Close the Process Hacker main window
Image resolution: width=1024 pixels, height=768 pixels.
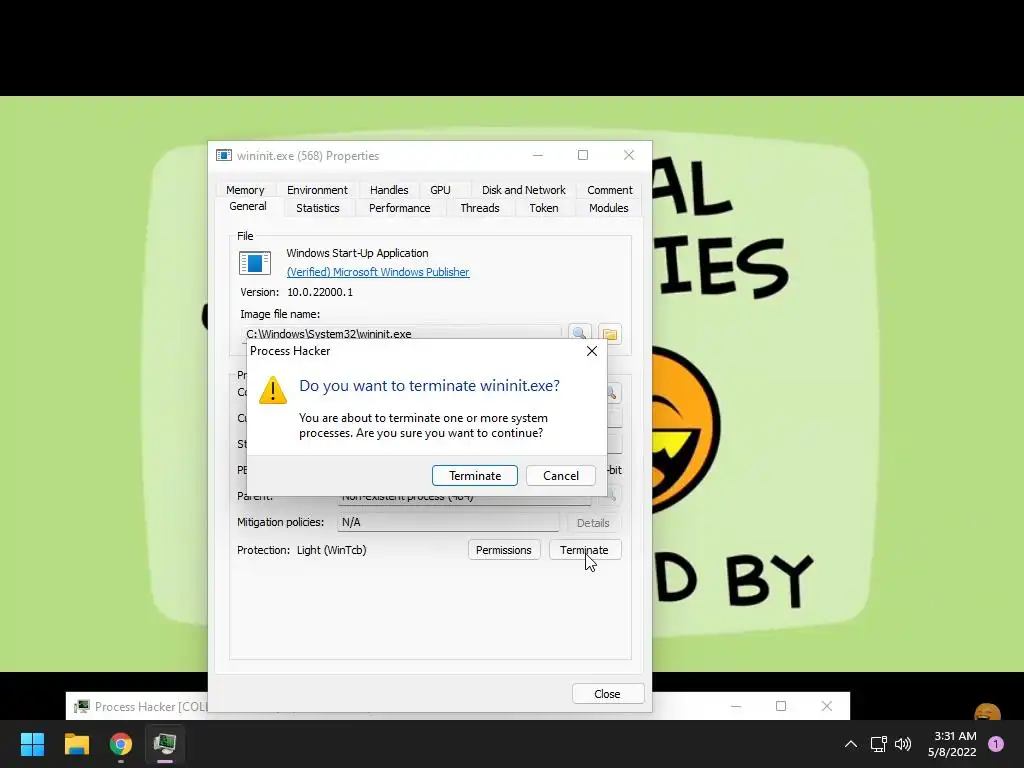(x=827, y=706)
